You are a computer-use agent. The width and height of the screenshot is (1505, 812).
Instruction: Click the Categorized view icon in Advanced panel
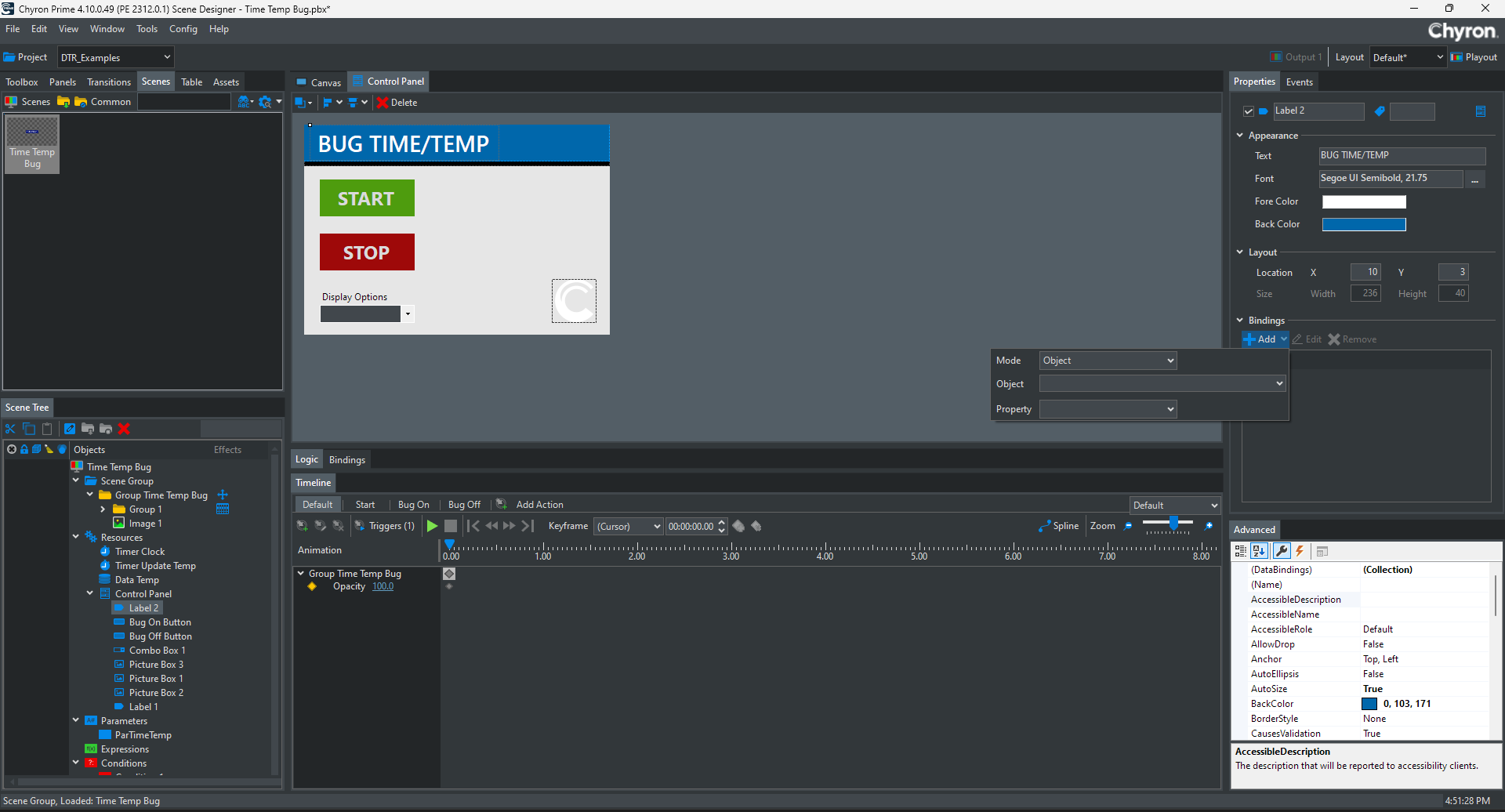pos(1241,551)
